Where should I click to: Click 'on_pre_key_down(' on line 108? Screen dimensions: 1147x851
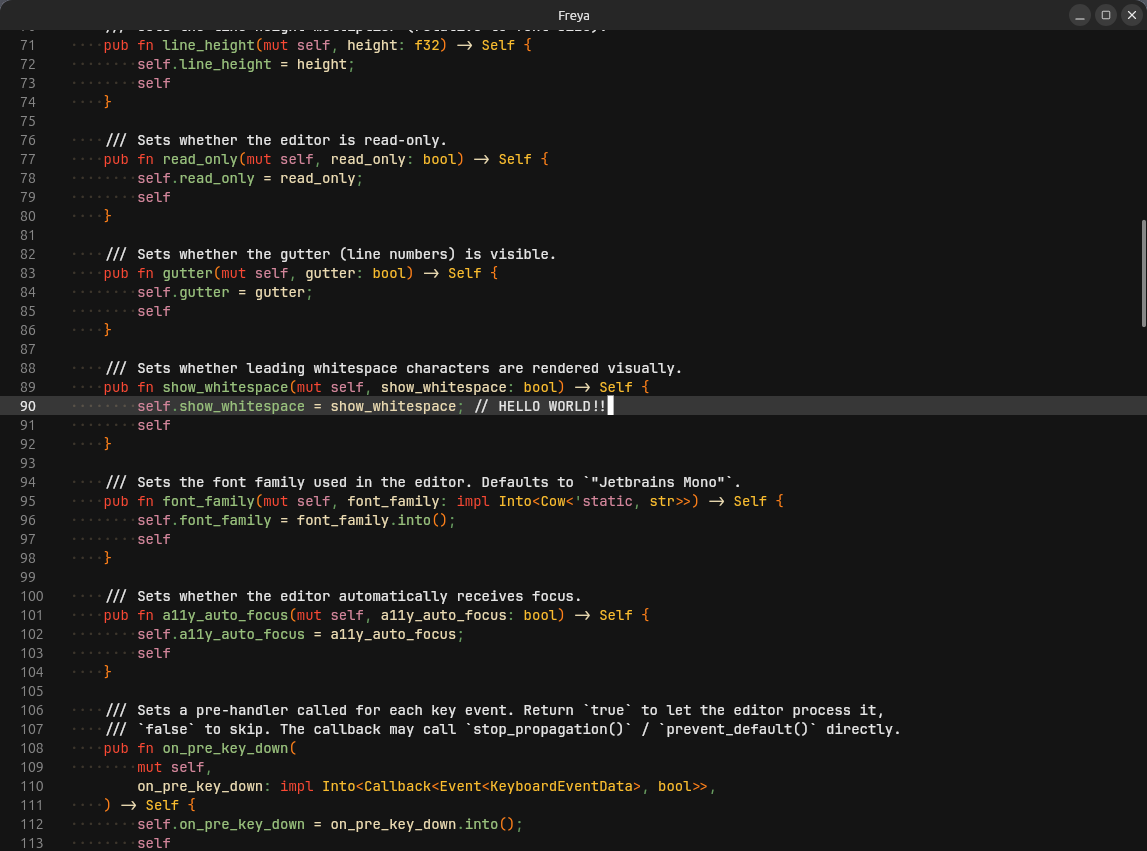(230, 749)
